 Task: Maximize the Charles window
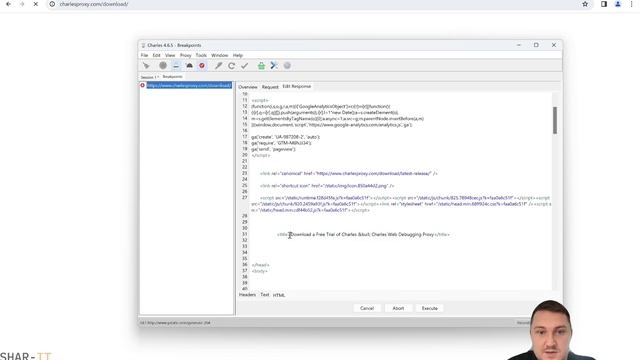click(x=536, y=45)
